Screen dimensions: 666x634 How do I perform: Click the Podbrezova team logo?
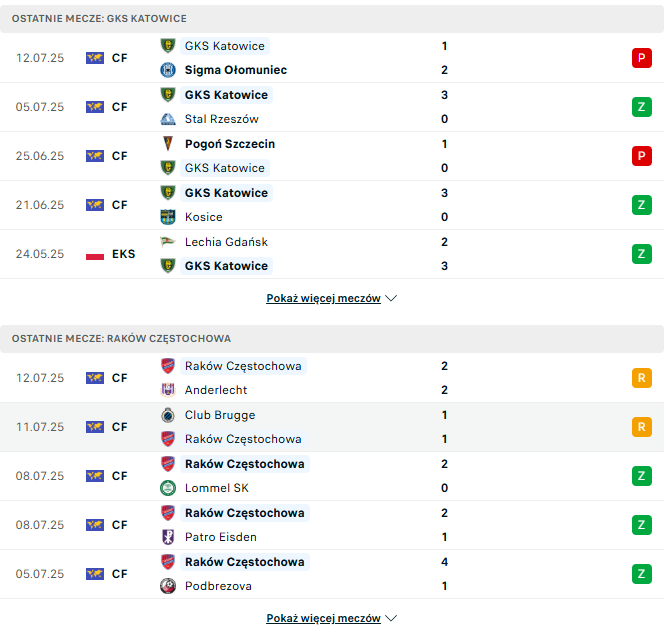click(168, 586)
